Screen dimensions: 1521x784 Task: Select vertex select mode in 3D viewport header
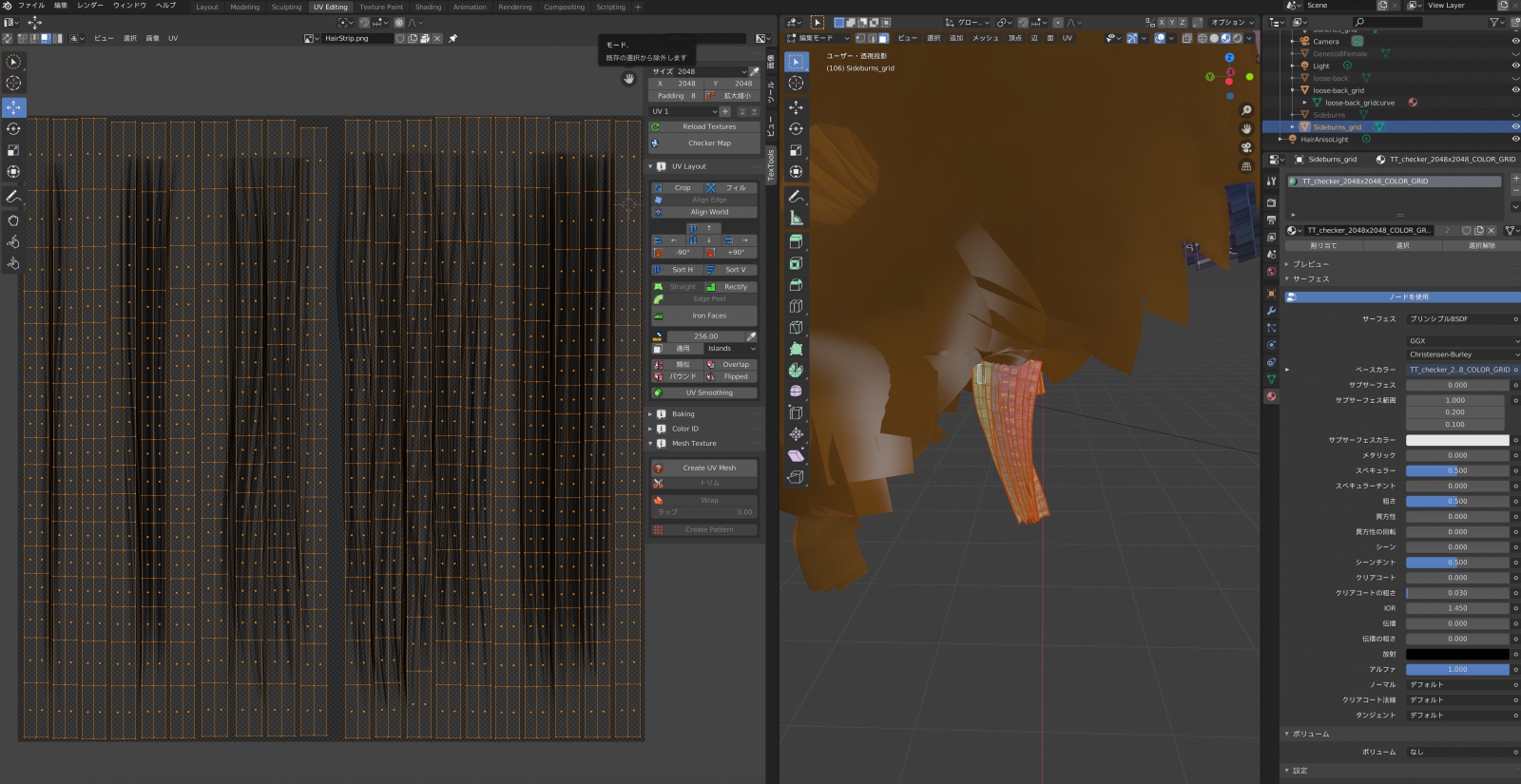[x=860, y=38]
